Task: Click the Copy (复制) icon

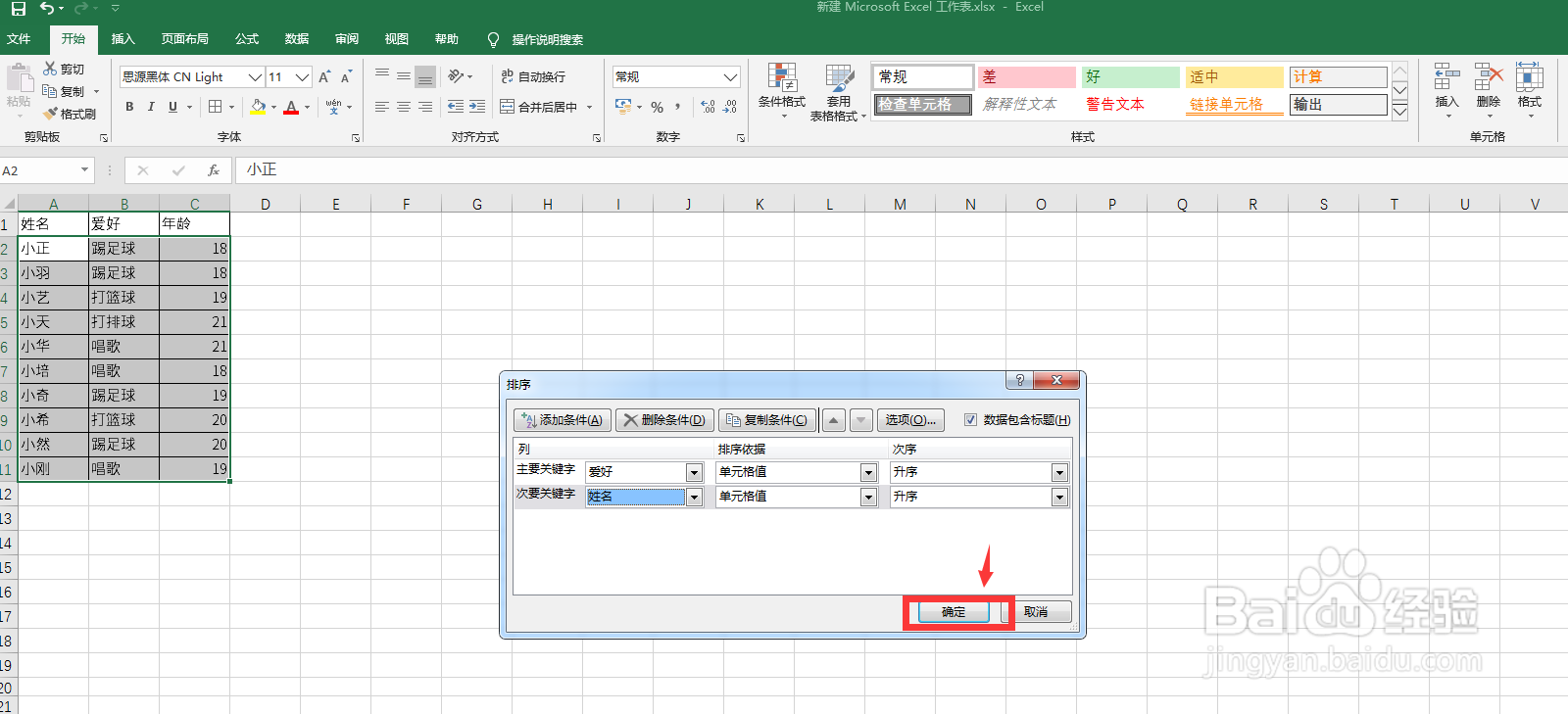Action: tap(51, 91)
